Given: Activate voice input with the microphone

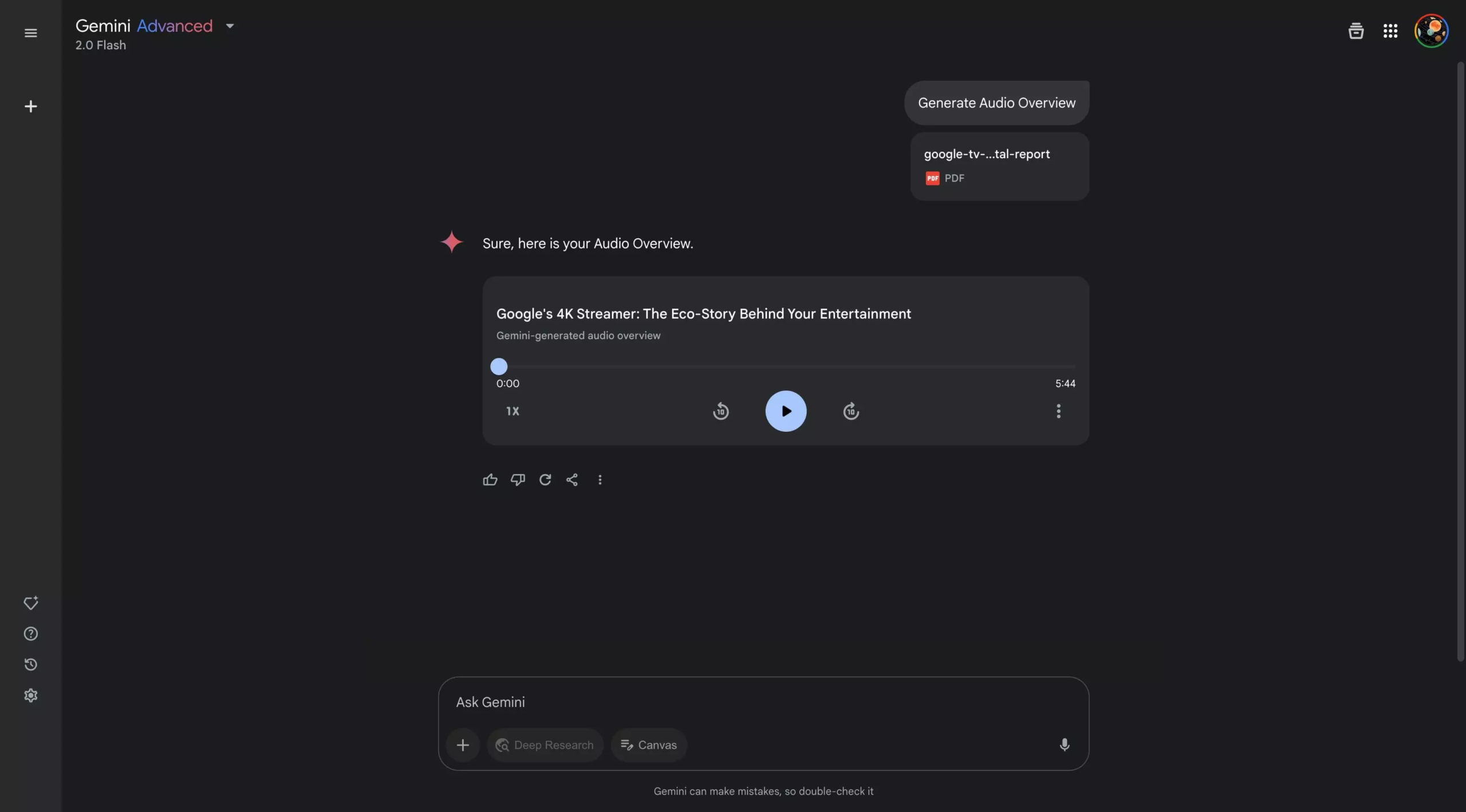Looking at the screenshot, I should tap(1064, 744).
